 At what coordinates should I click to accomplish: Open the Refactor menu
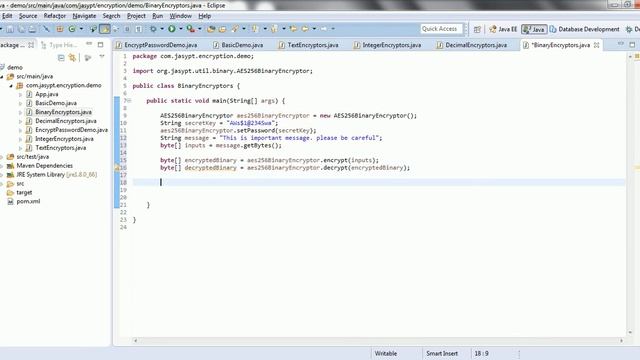pos(55,16)
